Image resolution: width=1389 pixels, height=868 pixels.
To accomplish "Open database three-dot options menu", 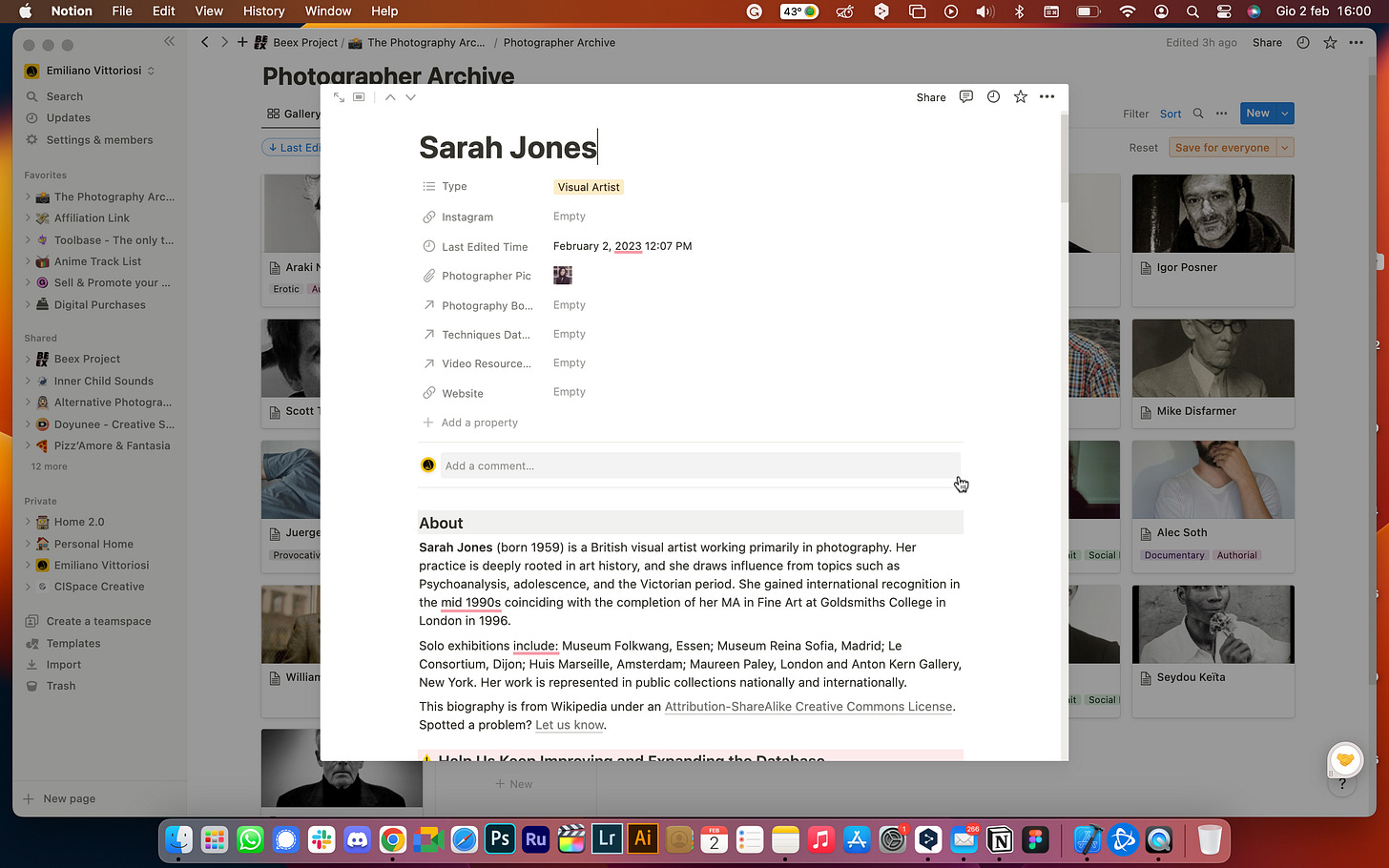I will [1222, 114].
